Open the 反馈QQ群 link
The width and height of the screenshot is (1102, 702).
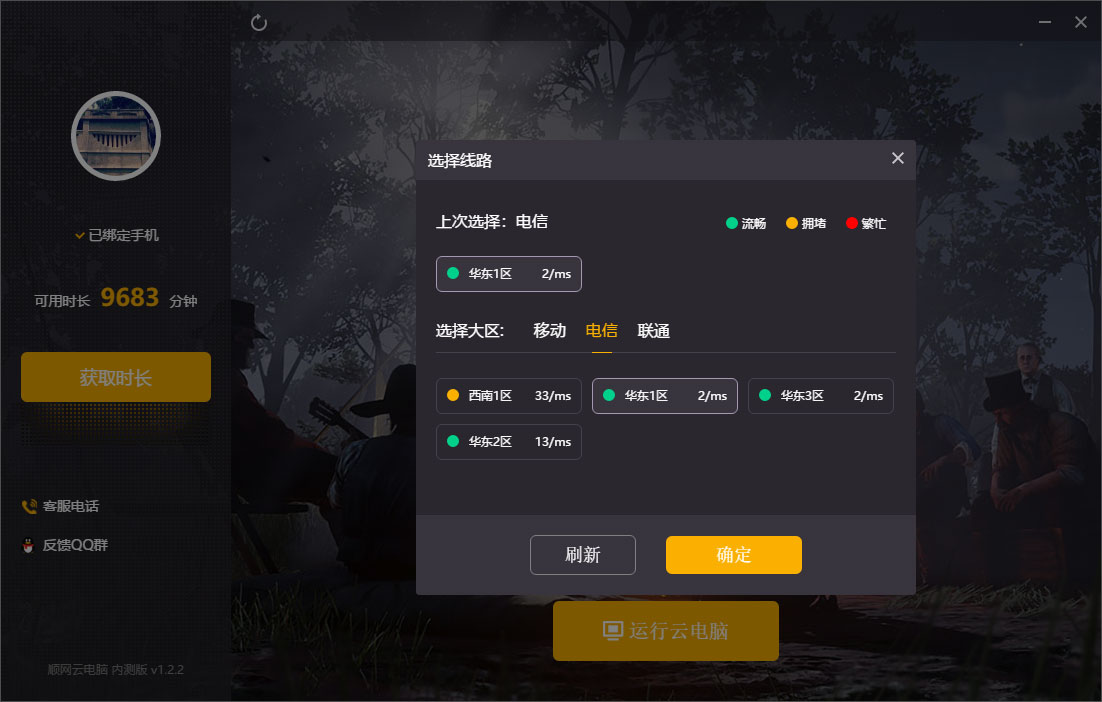point(75,545)
